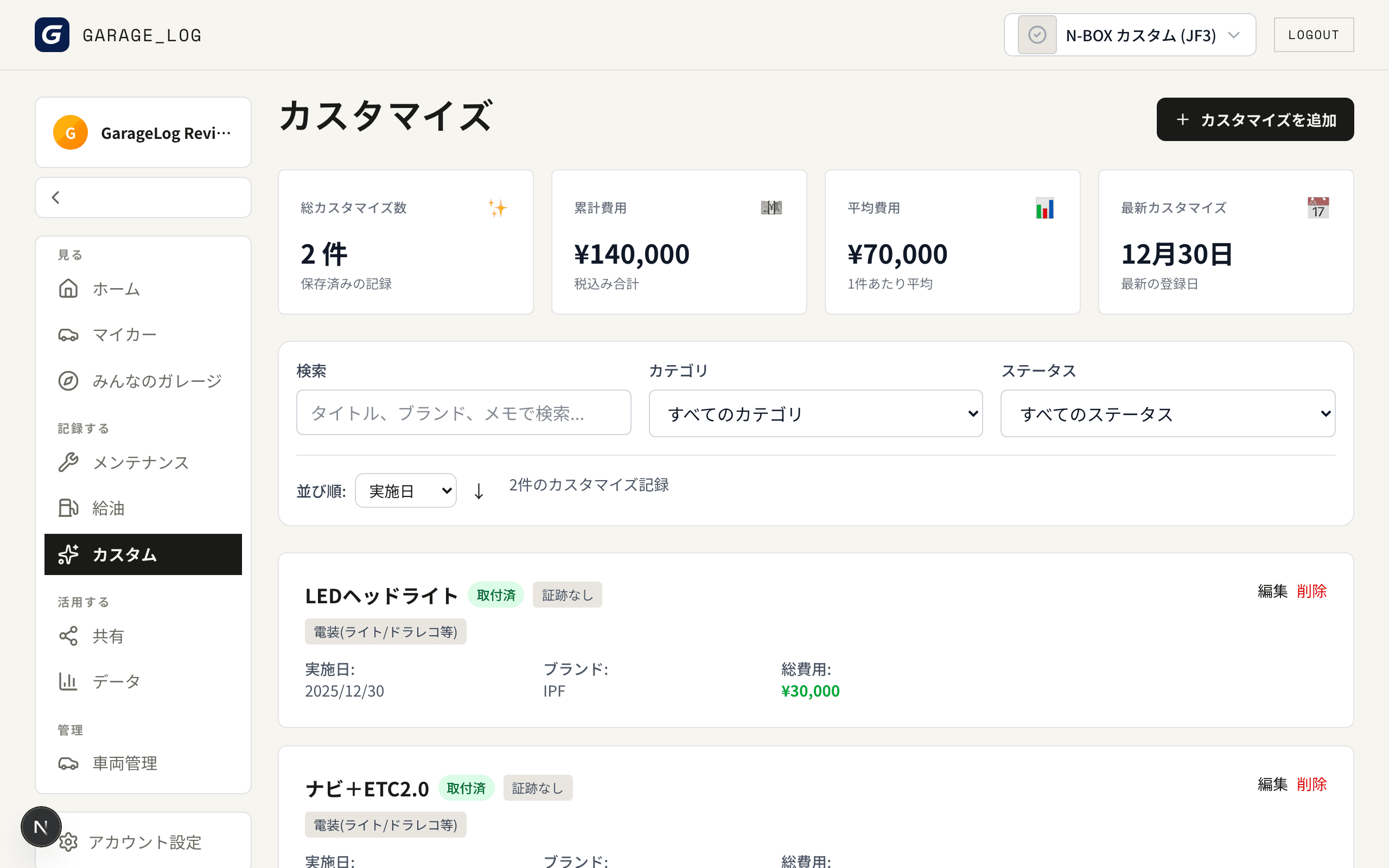This screenshot has width=1389, height=868.
Task: Click the bar chart icon on 平均費用 card
Action: tap(1044, 208)
